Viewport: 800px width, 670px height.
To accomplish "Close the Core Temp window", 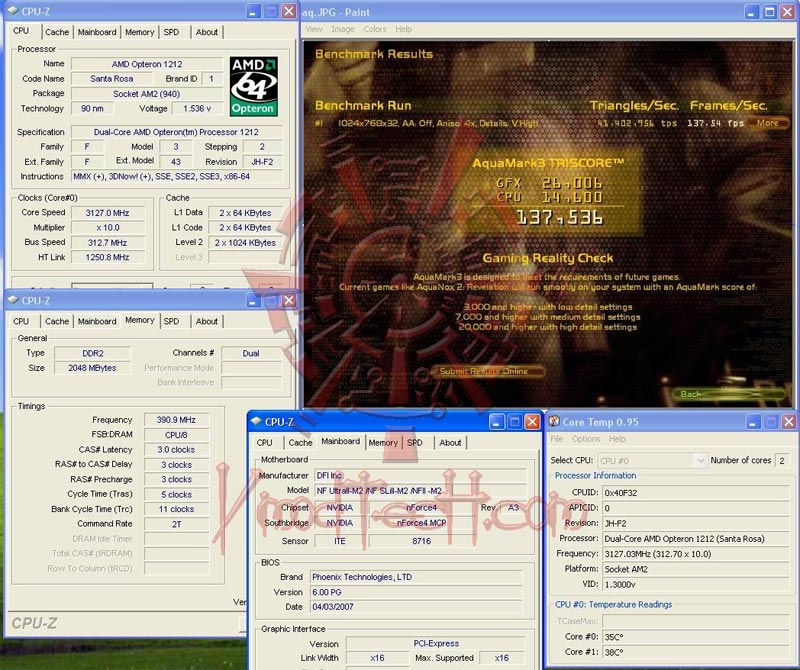I will point(789,421).
